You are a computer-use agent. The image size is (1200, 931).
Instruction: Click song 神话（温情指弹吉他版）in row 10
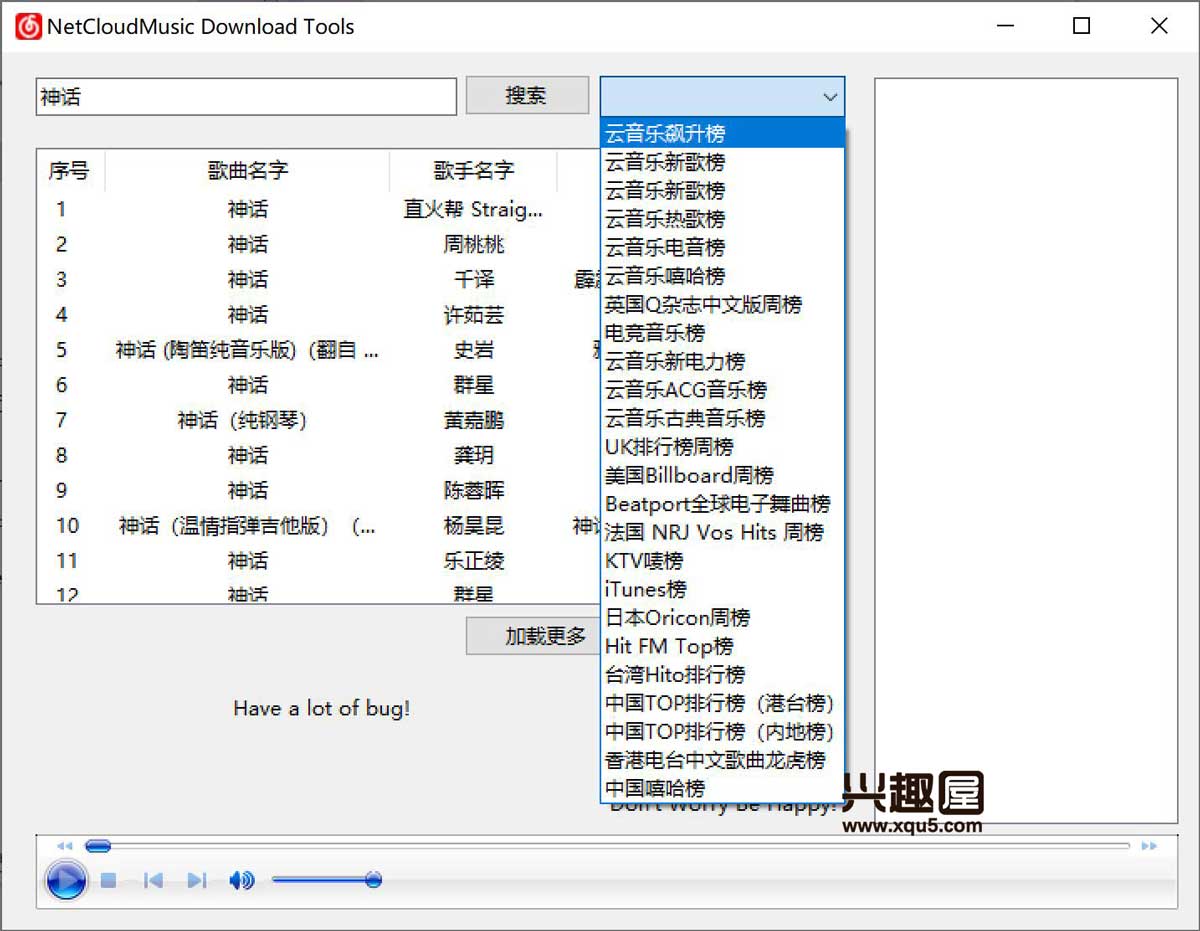click(x=247, y=526)
